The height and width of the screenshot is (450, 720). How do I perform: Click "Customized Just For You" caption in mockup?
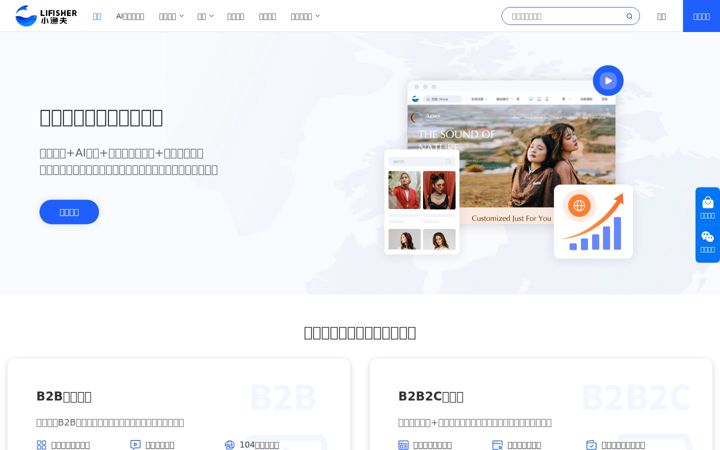511,218
